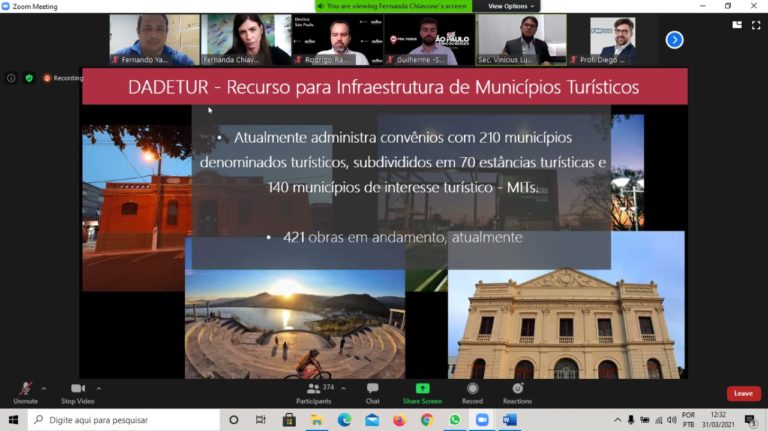The width and height of the screenshot is (768, 431).
Task: Open the Reactions menu
Action: 517,392
